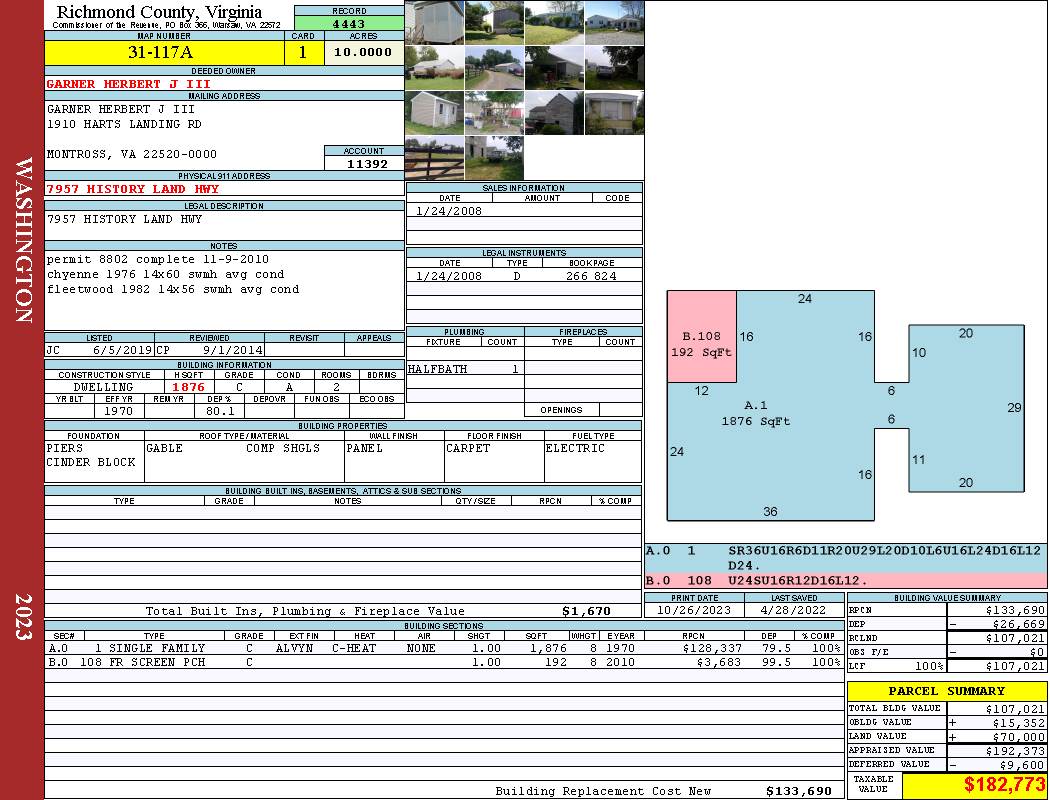Select the boarded-up yellow house photo
The image size is (1050, 800).
(613, 112)
